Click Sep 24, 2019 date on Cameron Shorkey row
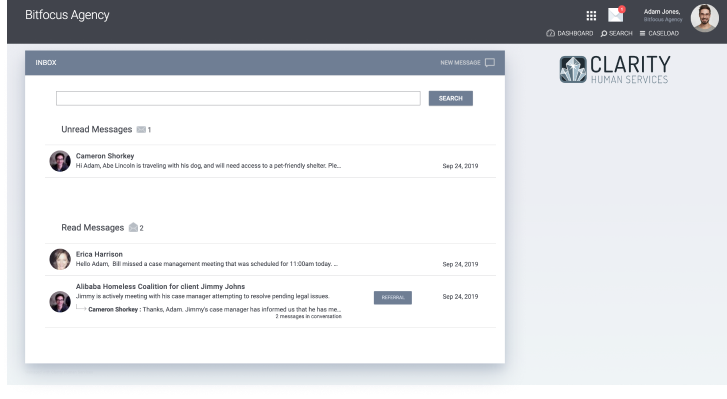The width and height of the screenshot is (727, 399). (x=460, y=166)
